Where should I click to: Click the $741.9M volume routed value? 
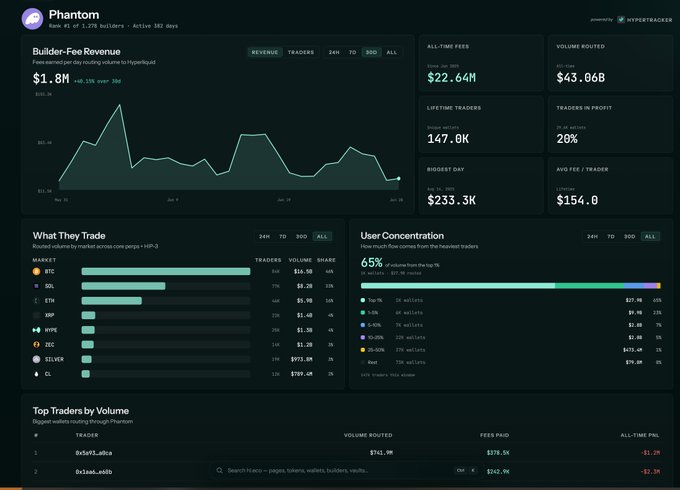[381, 453]
